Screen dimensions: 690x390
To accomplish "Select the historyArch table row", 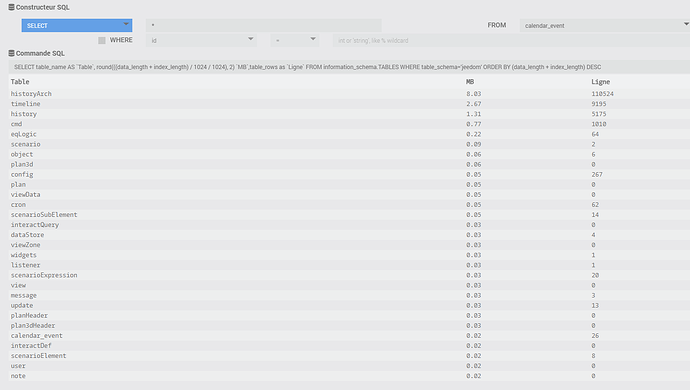I will pos(349,94).
